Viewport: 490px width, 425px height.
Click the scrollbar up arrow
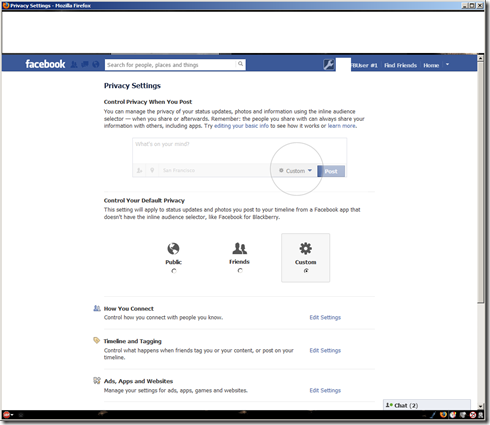pos(480,58)
